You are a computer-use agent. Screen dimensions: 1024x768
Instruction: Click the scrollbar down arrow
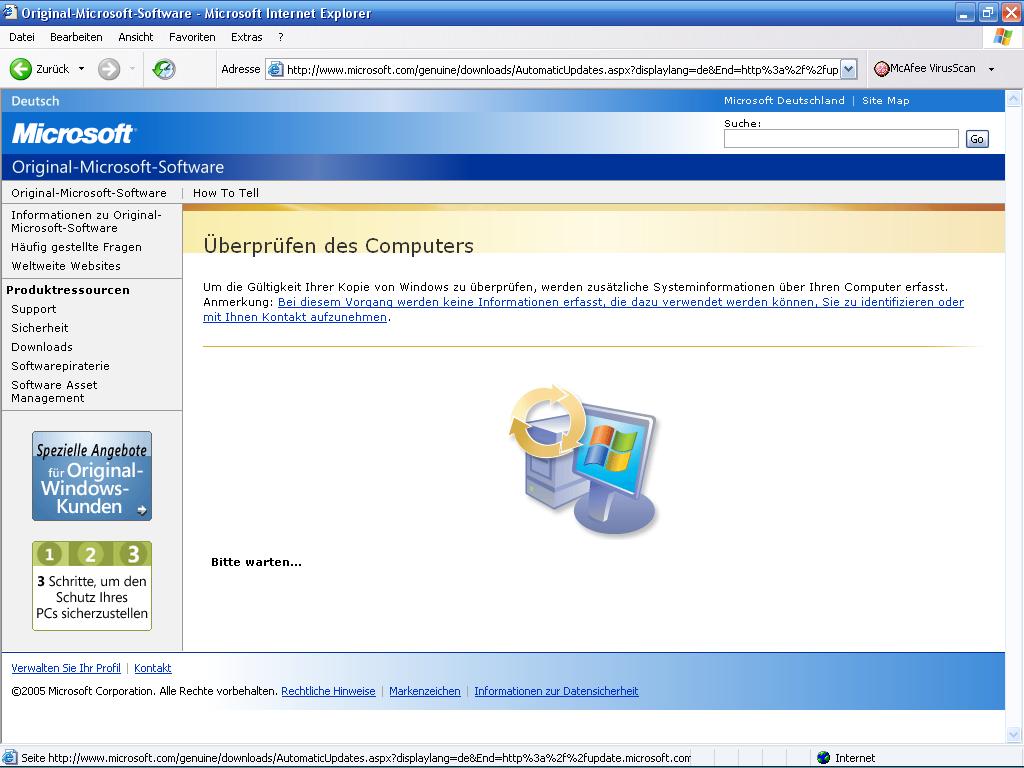(x=1014, y=734)
